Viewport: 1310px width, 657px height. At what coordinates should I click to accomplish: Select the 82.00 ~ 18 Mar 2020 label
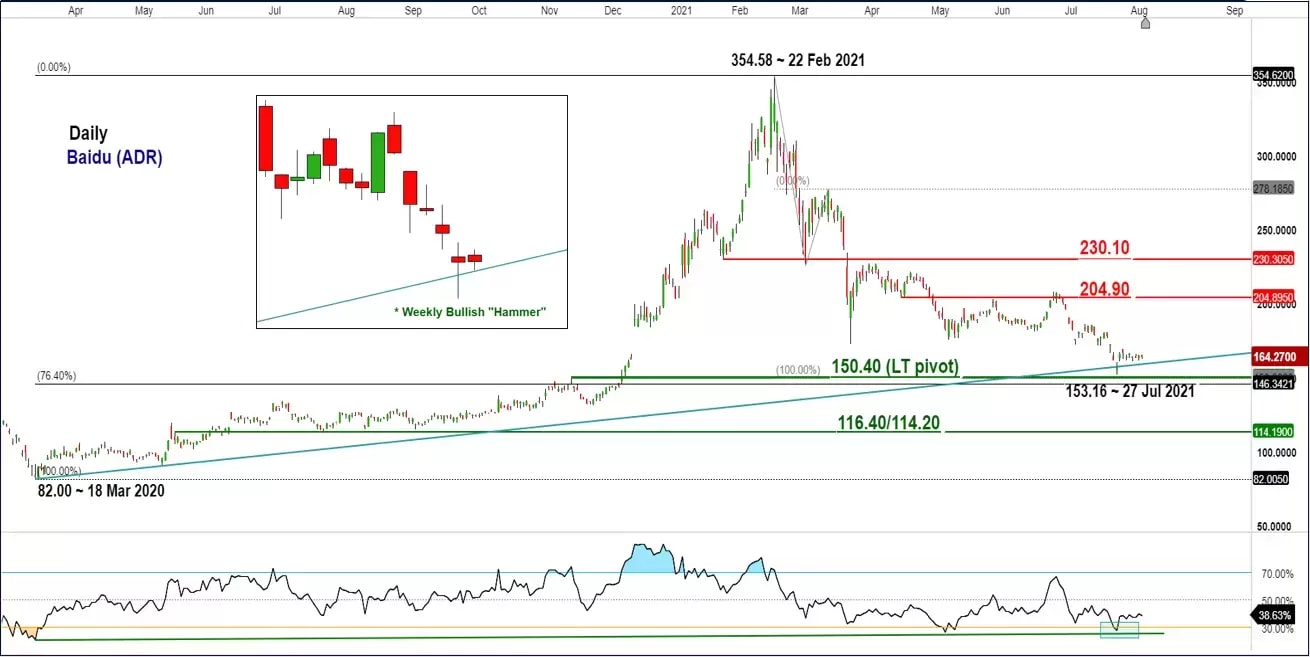tap(101, 491)
